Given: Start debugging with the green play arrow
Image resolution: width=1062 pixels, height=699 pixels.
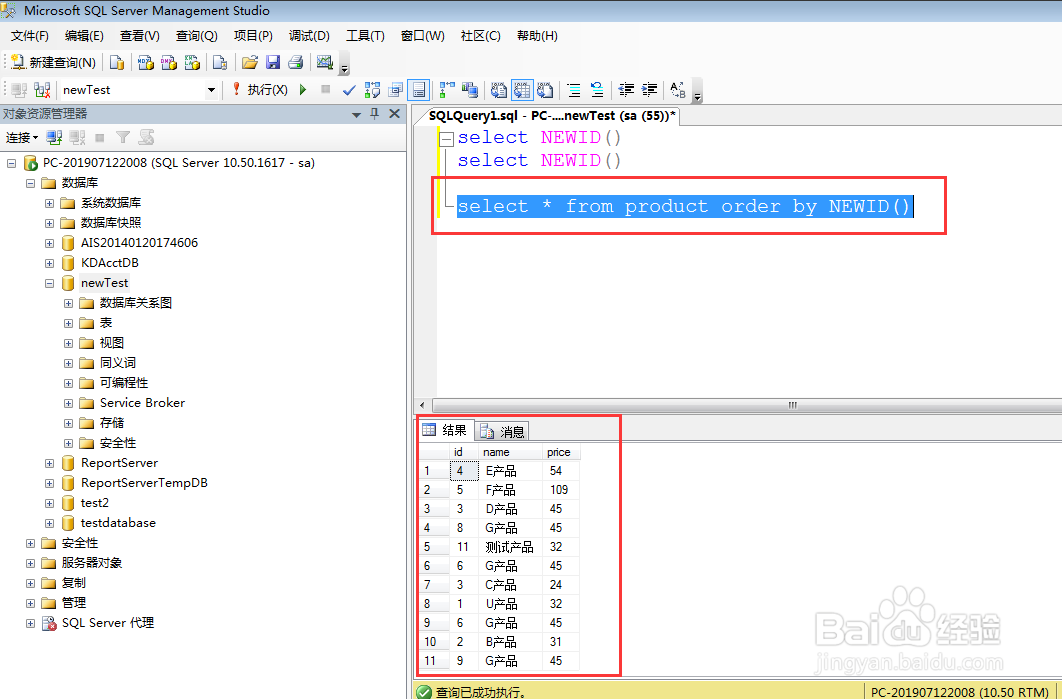Looking at the screenshot, I should [303, 89].
